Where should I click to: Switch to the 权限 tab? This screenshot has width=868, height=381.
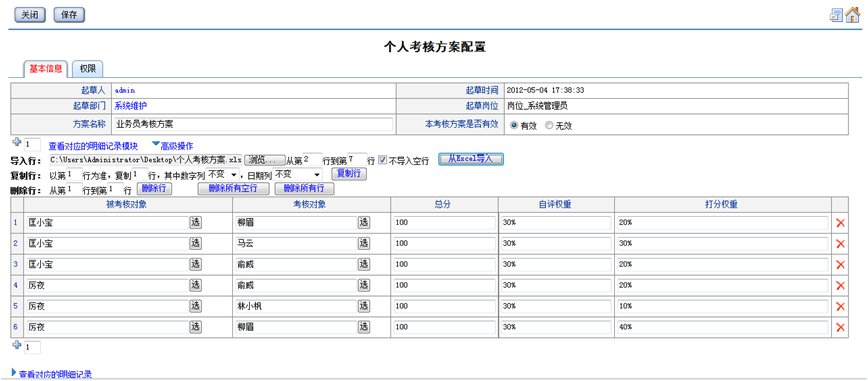click(87, 69)
